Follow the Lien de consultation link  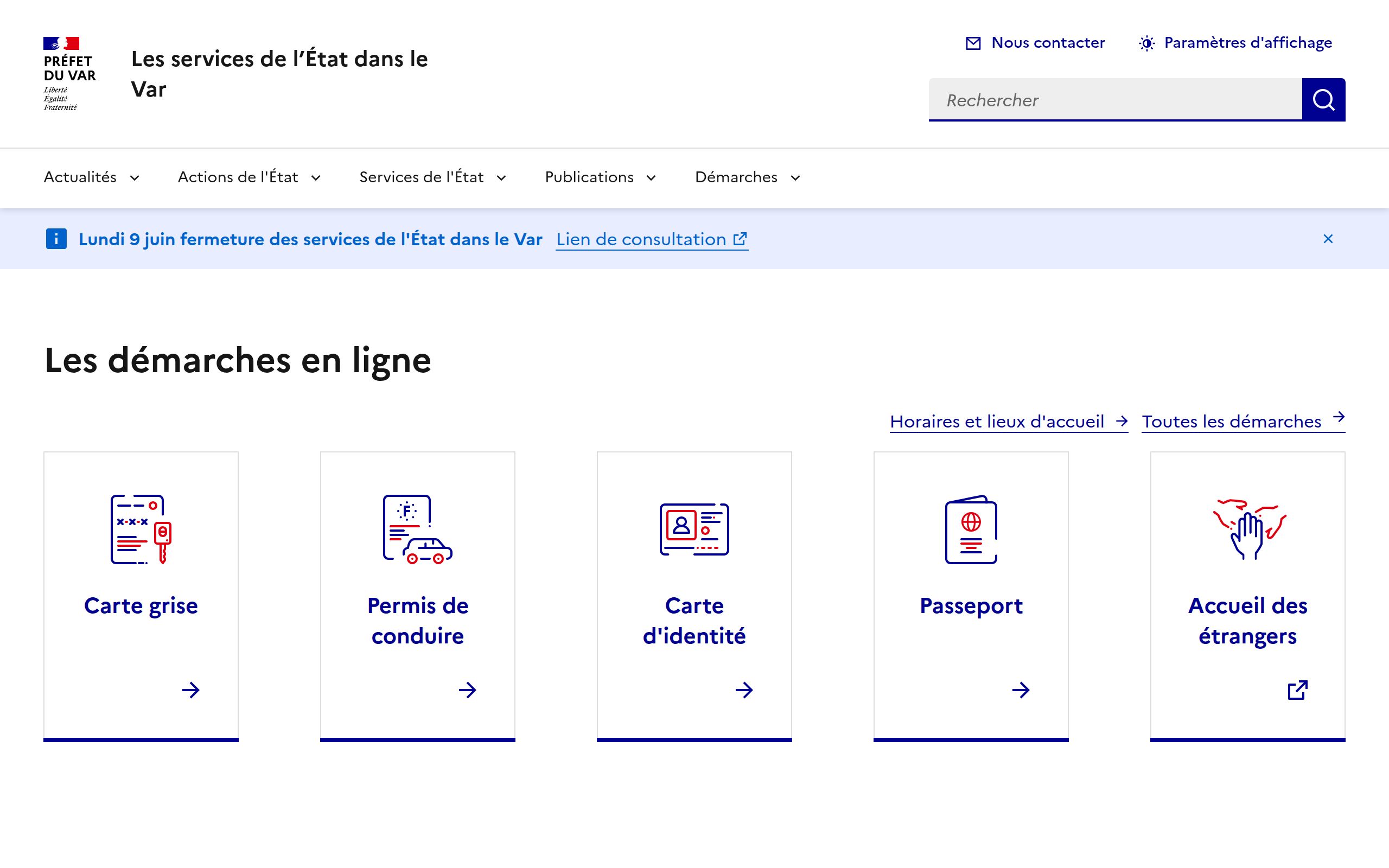[x=652, y=239]
